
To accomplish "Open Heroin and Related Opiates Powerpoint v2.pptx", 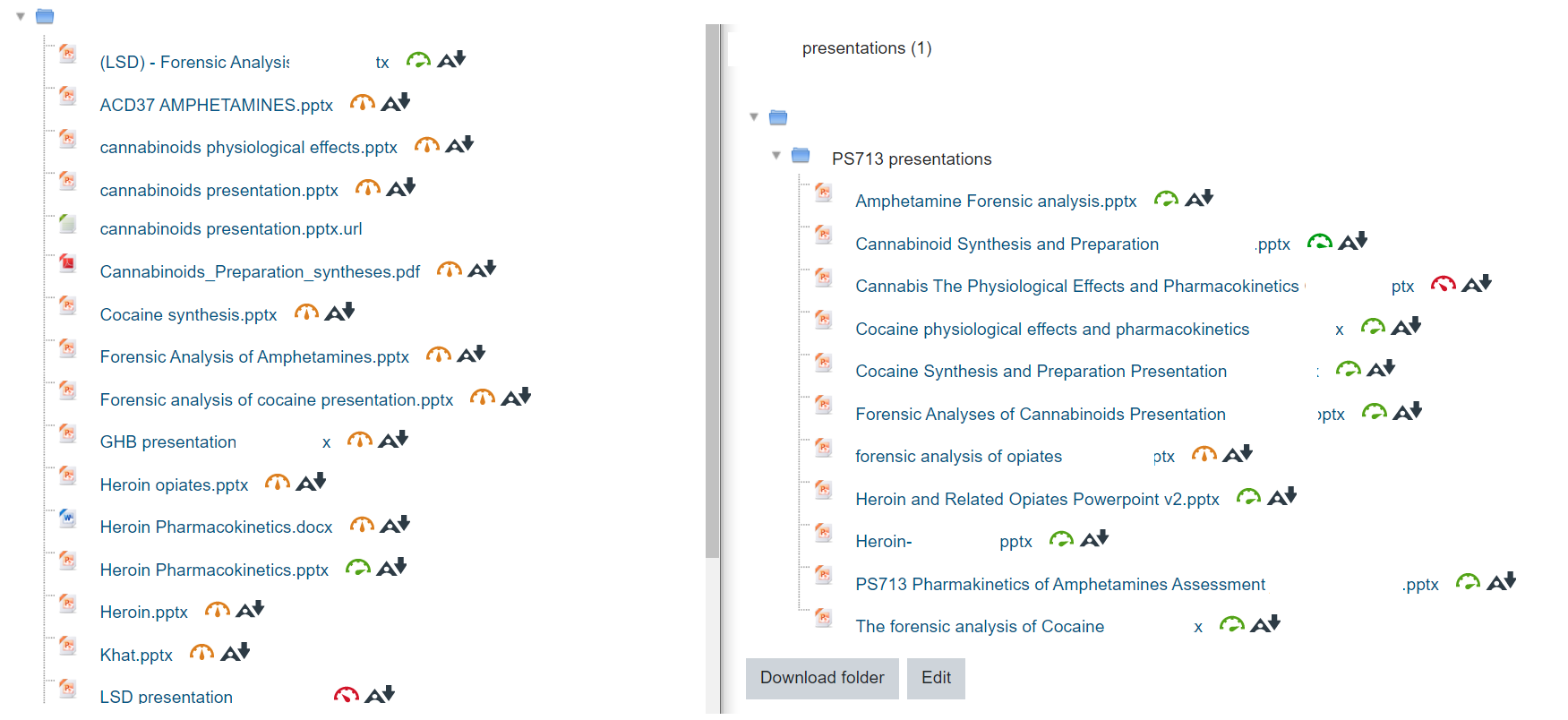I will click(x=1037, y=499).
